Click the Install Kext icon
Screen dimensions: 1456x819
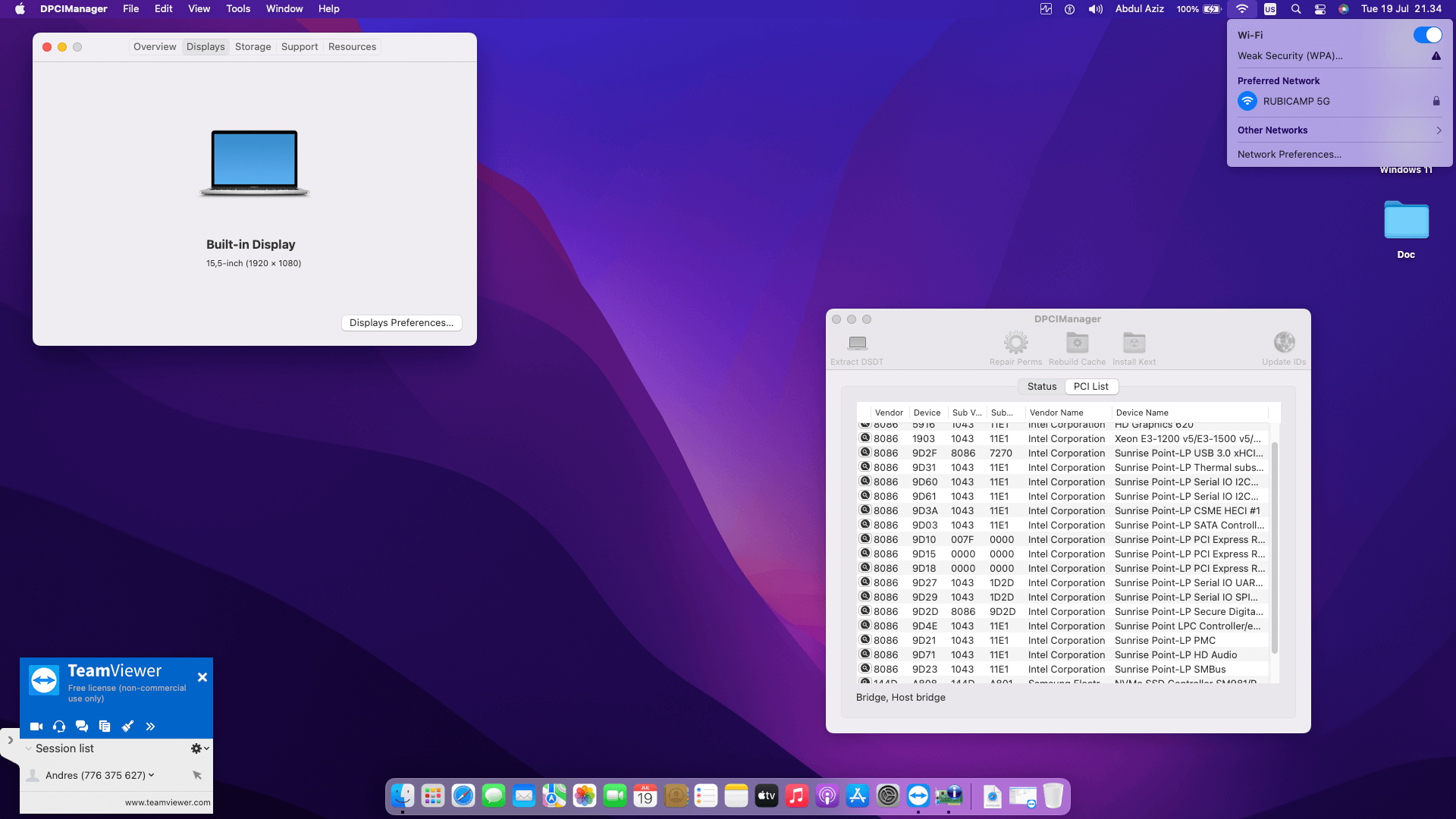point(1134,343)
